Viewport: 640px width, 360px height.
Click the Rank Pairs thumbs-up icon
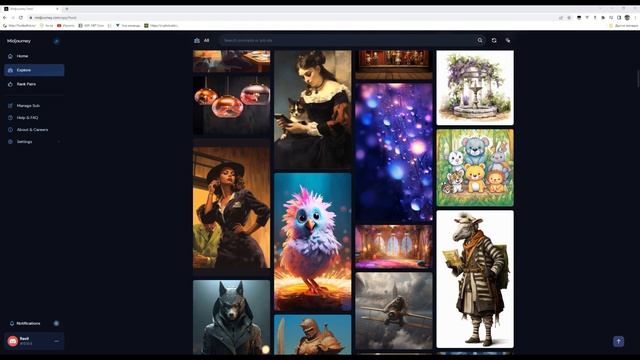click(x=10, y=84)
